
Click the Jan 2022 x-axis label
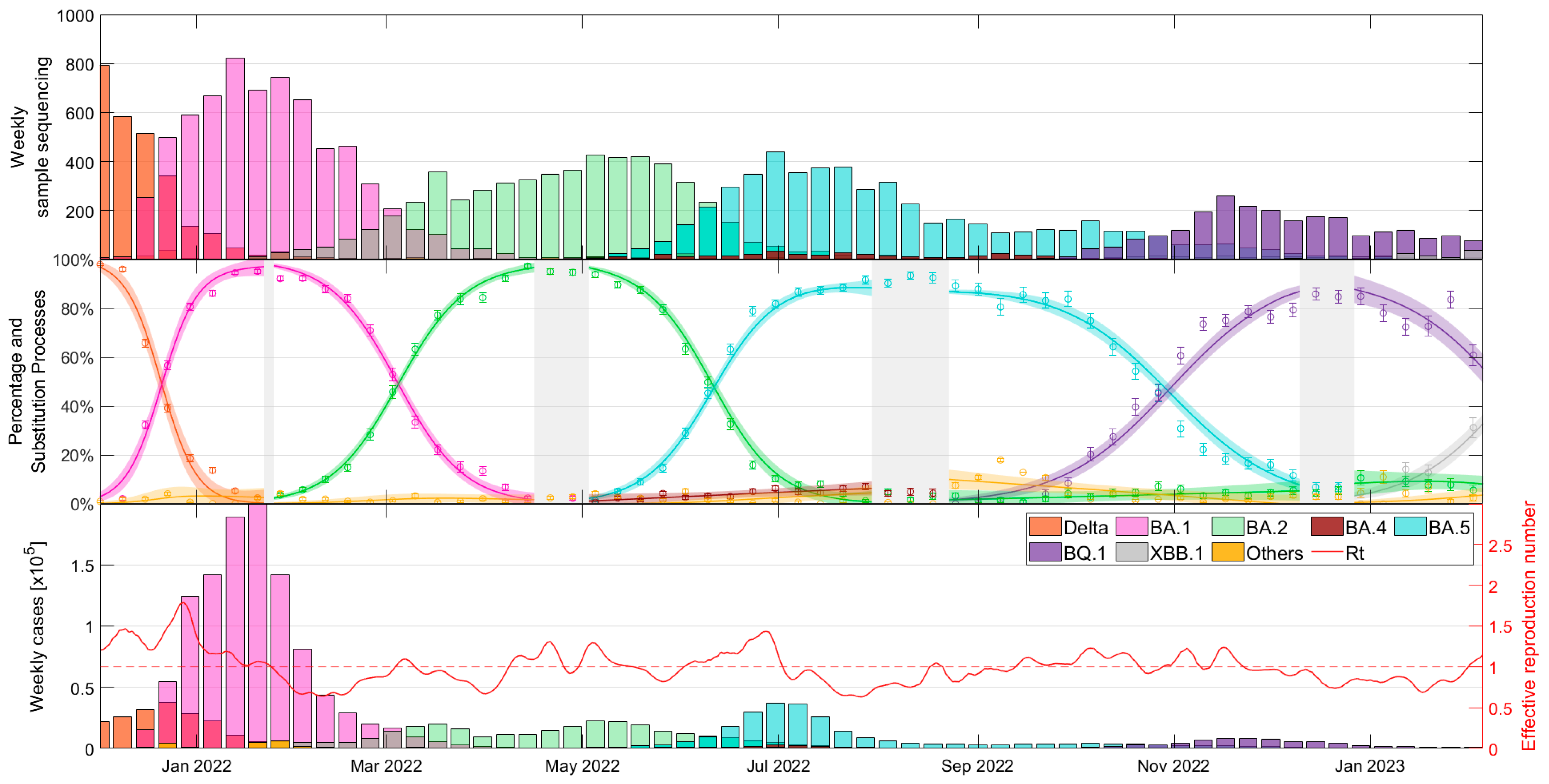pyautogui.click(x=196, y=766)
